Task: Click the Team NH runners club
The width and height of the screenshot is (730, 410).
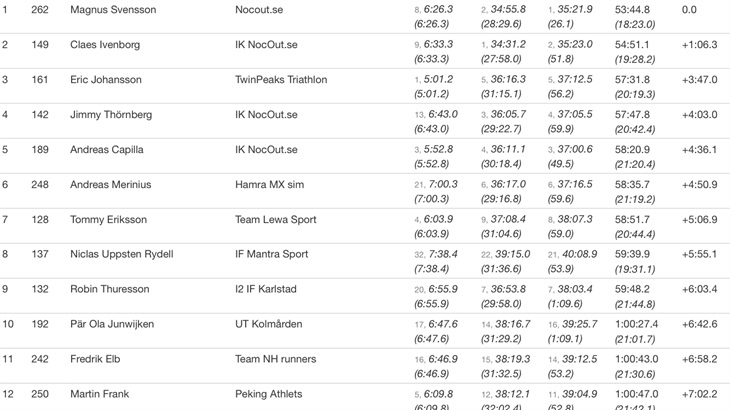Action: (x=275, y=360)
